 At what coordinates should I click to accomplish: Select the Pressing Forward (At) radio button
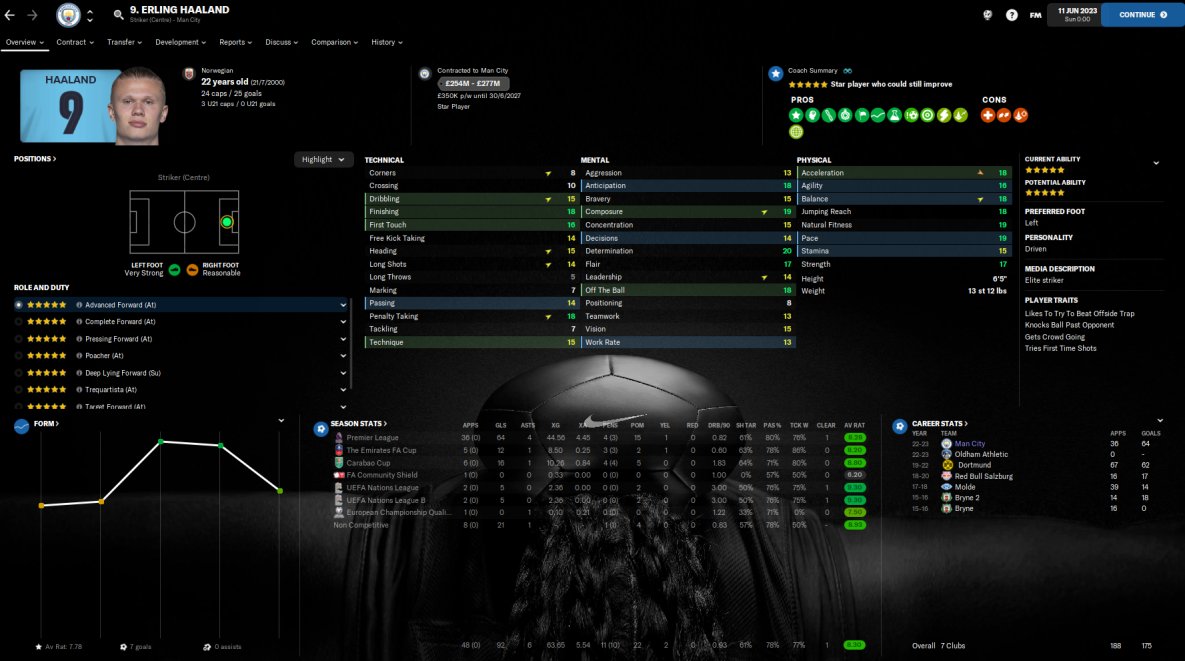pos(19,339)
